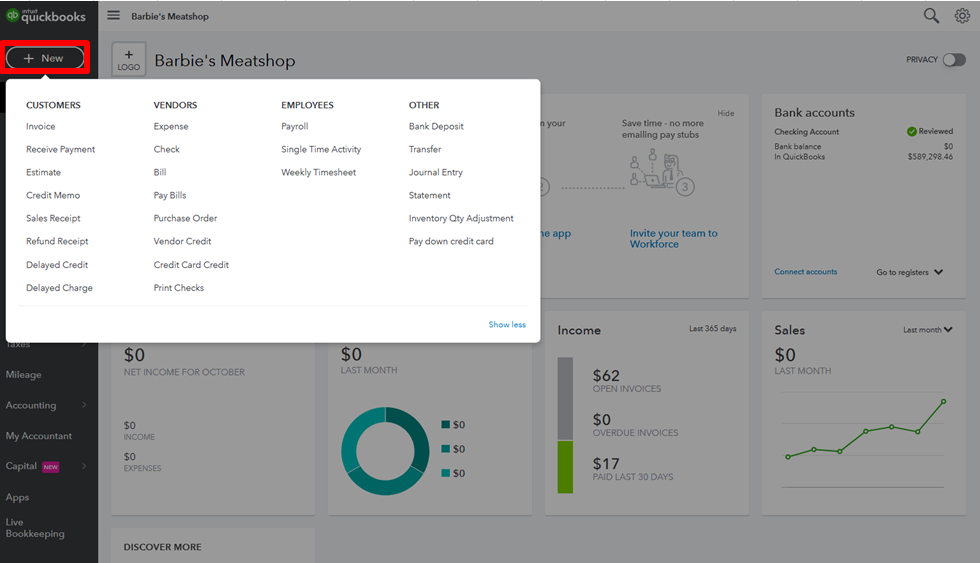Click the $62 open invoices amount
The height and width of the screenshot is (563, 980).
click(606, 376)
